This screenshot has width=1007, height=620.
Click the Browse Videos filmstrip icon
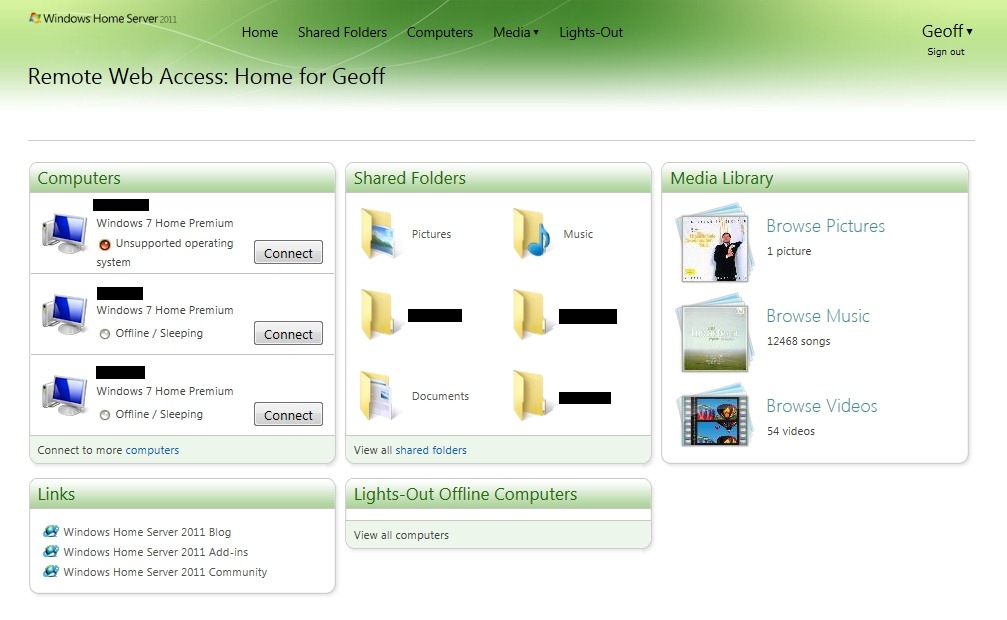click(x=712, y=419)
